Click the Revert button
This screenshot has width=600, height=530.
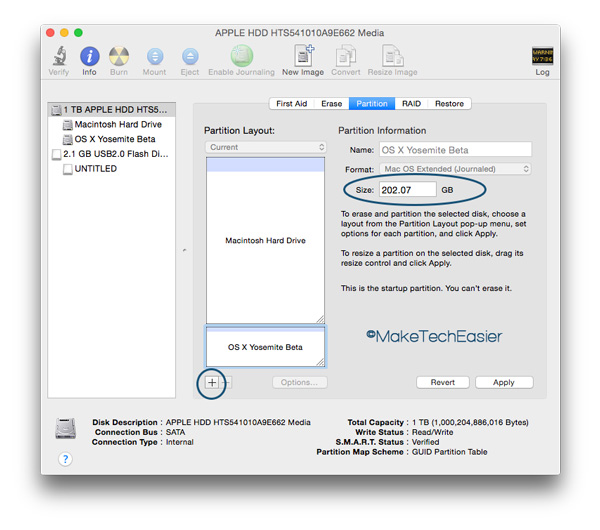(x=443, y=382)
